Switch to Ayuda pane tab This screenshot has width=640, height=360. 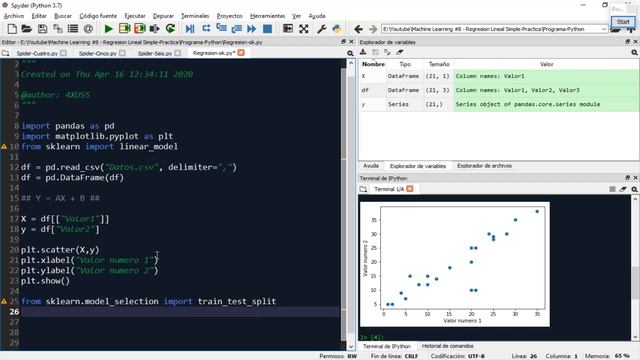coord(371,166)
